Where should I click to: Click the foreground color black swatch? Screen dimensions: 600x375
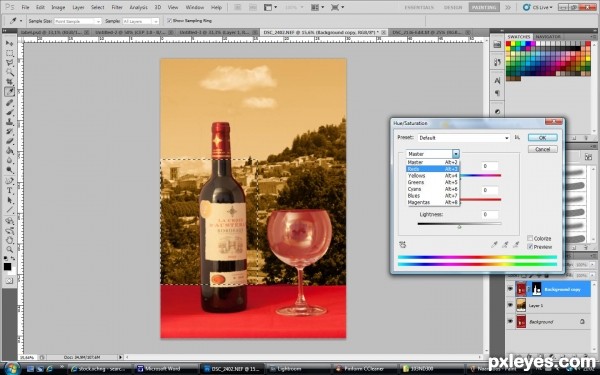pyautogui.click(x=7, y=266)
